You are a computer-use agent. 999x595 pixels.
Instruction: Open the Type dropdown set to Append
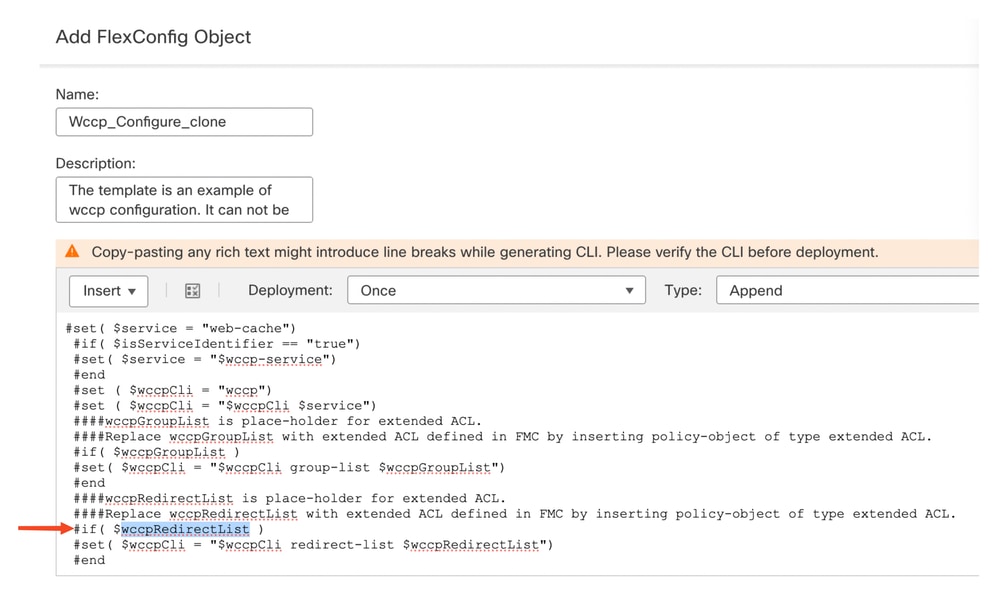click(847, 290)
